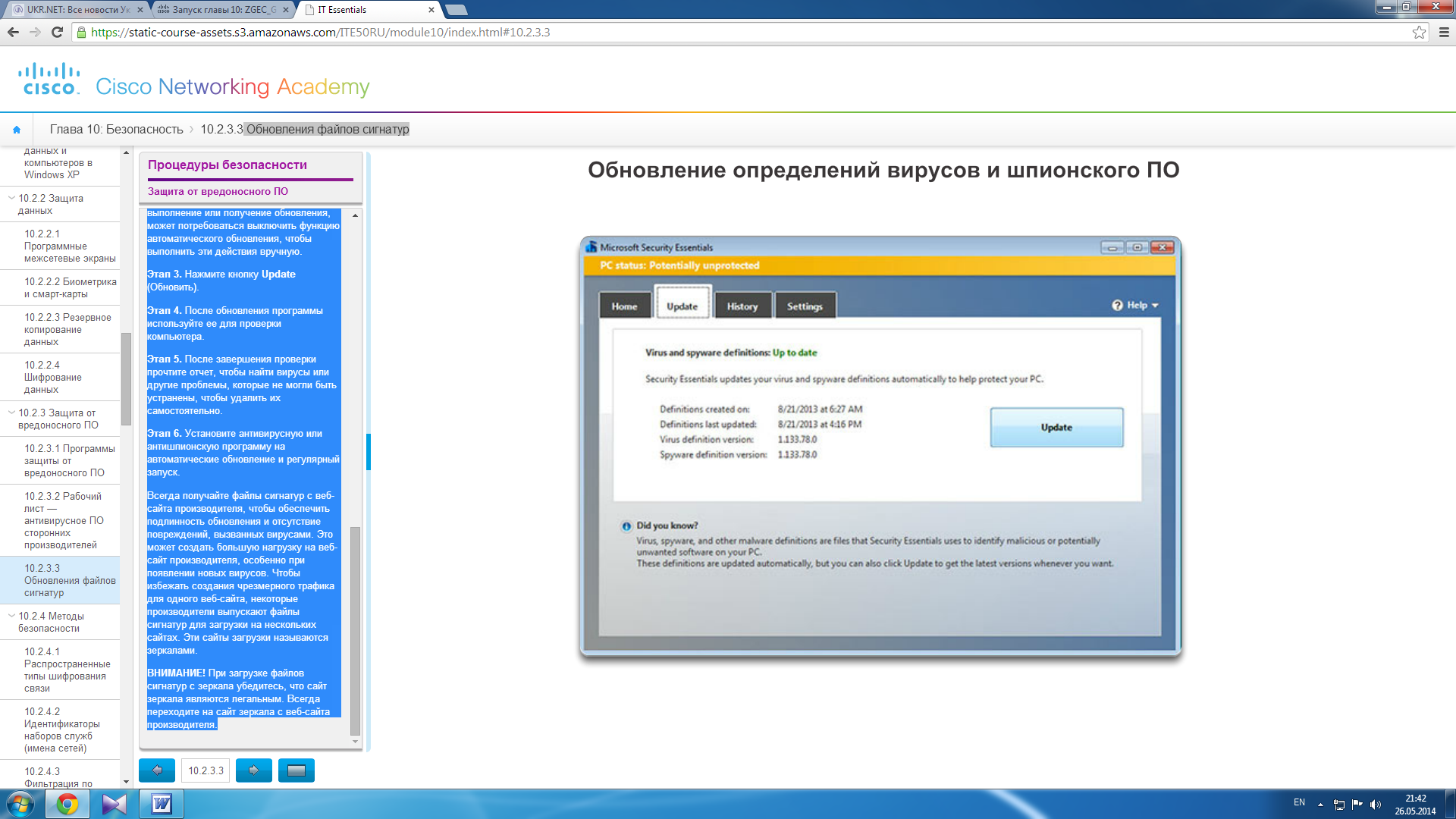Open the Chrome menu button
Image resolution: width=1456 pixels, height=819 pixels.
tap(1444, 32)
